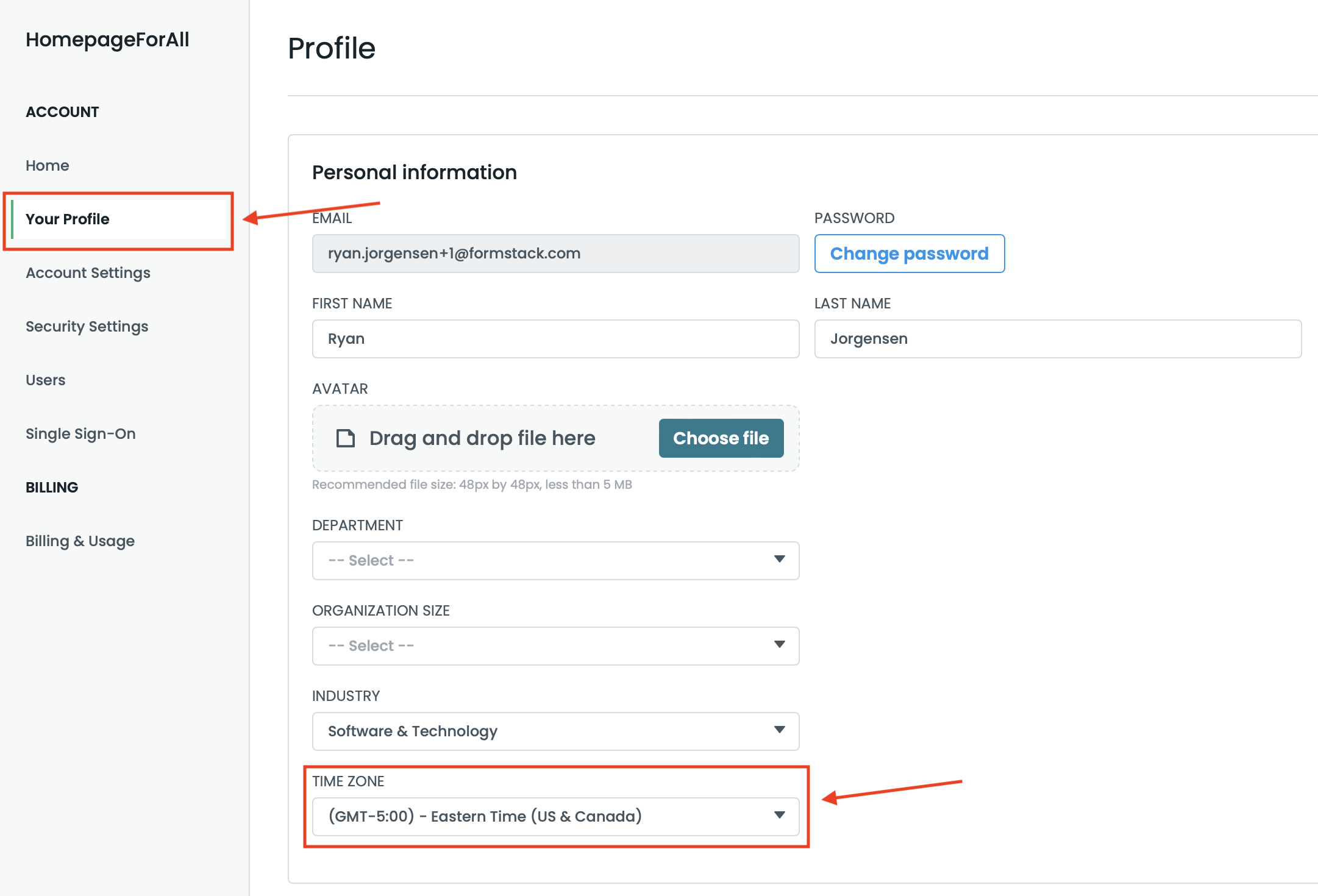
Task: Navigate to Security Settings
Action: [x=87, y=327]
